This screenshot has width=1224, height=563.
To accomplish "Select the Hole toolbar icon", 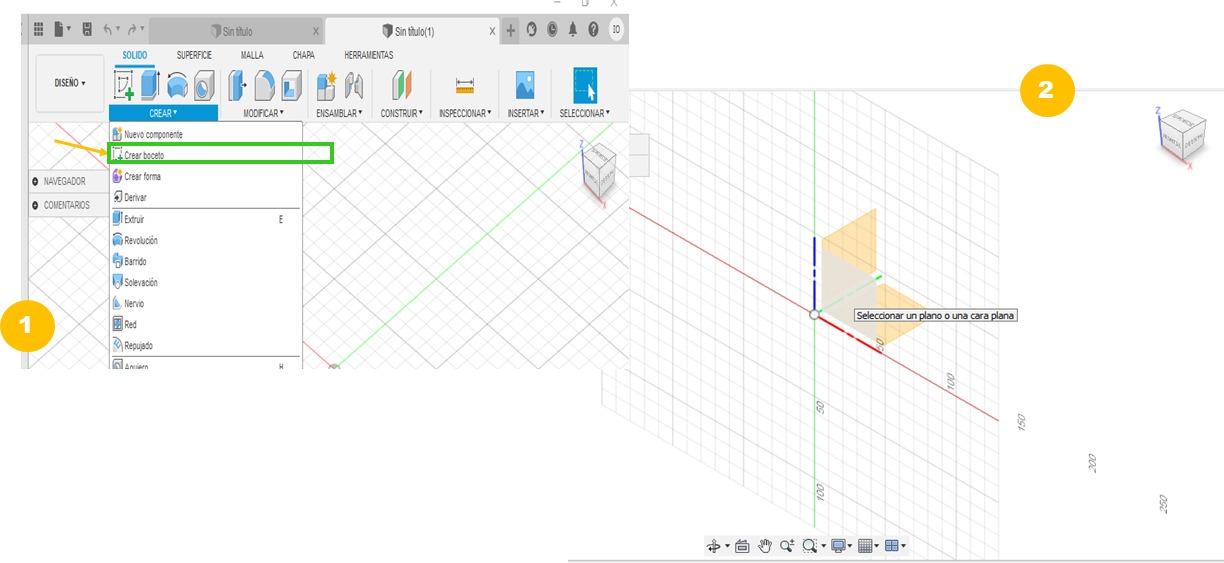I will point(203,86).
